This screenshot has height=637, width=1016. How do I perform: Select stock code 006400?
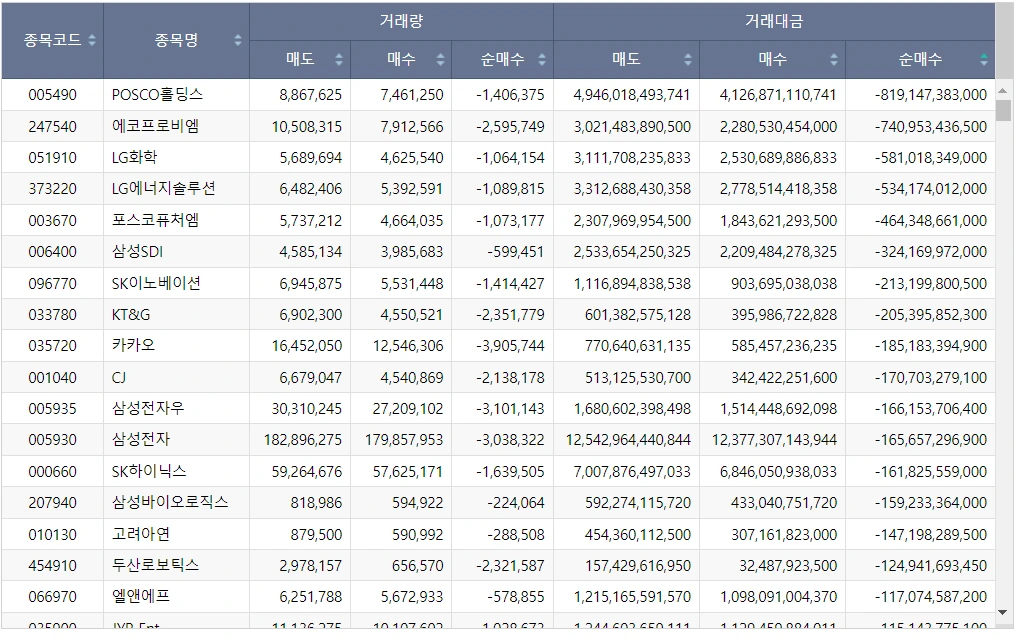(52, 251)
